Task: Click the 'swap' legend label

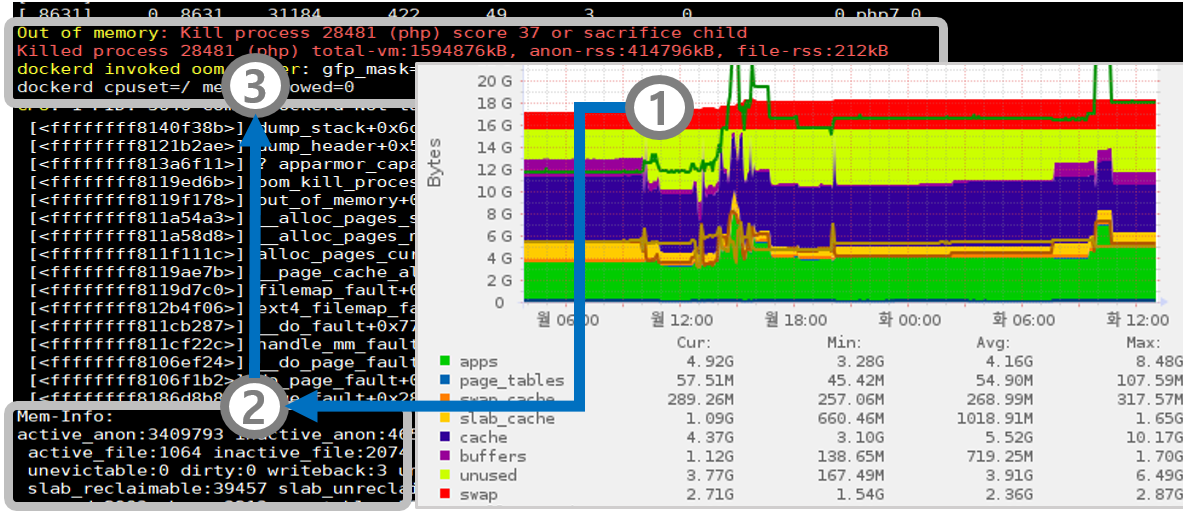Action: (478, 495)
